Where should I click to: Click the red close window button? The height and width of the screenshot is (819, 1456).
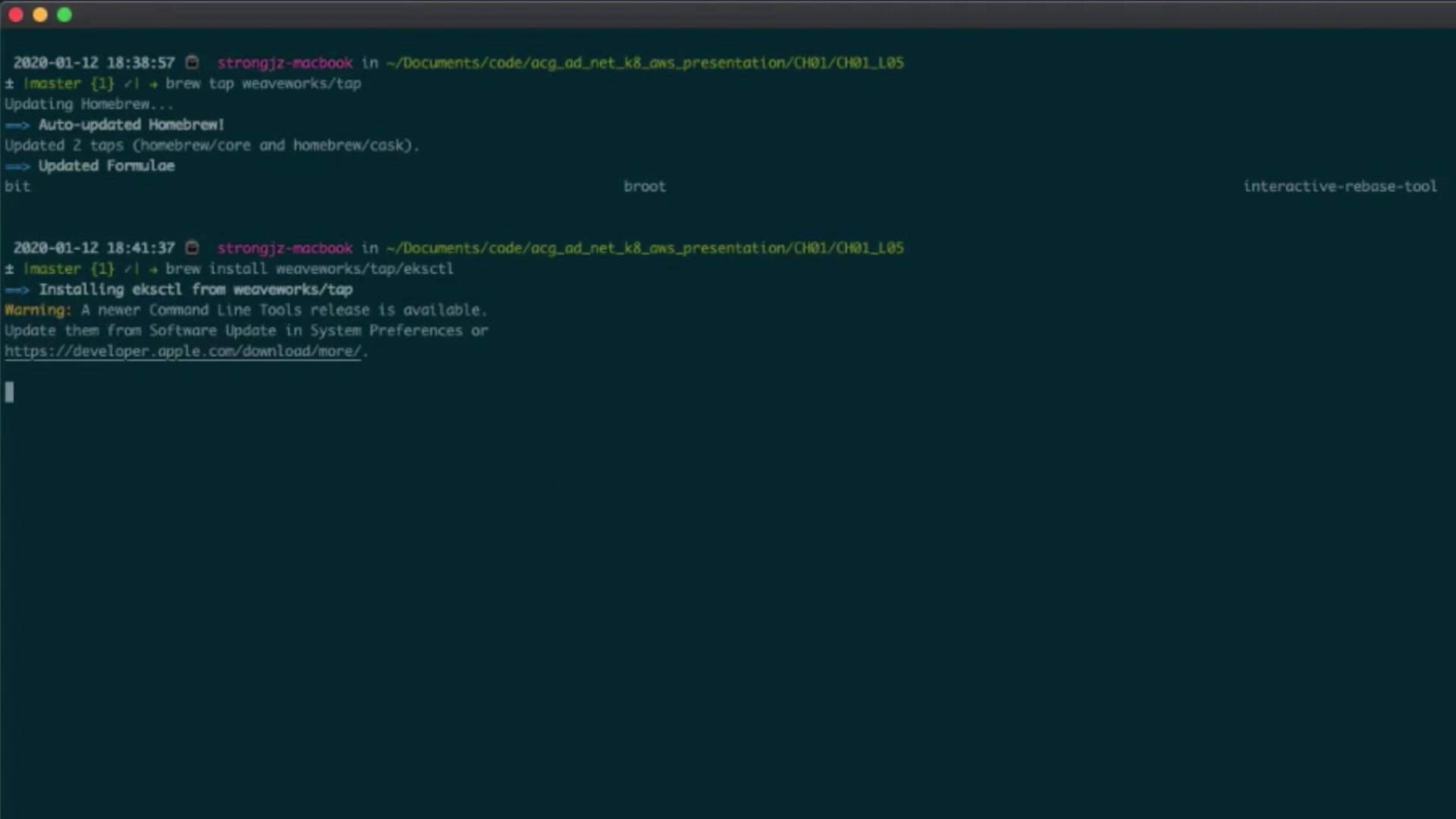point(16,14)
